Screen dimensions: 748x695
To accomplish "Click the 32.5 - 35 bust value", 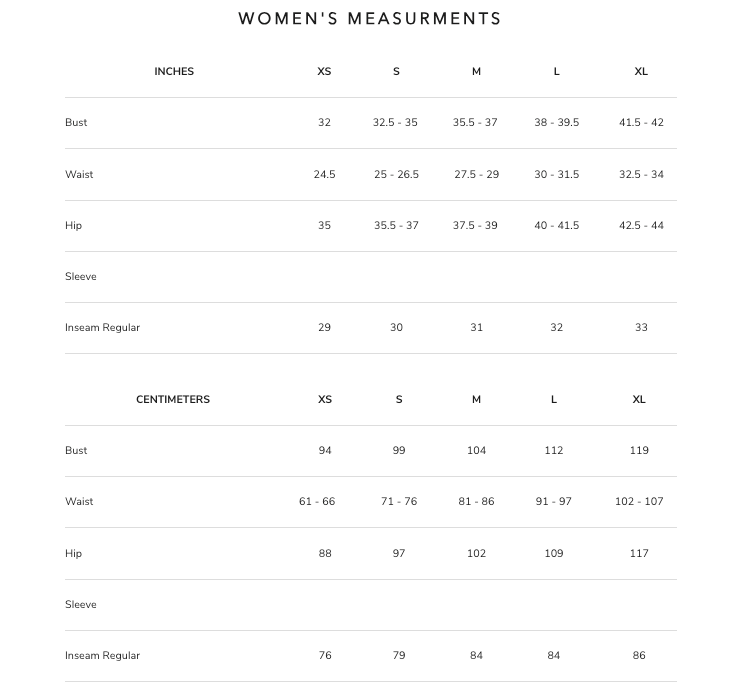I will pos(395,123).
